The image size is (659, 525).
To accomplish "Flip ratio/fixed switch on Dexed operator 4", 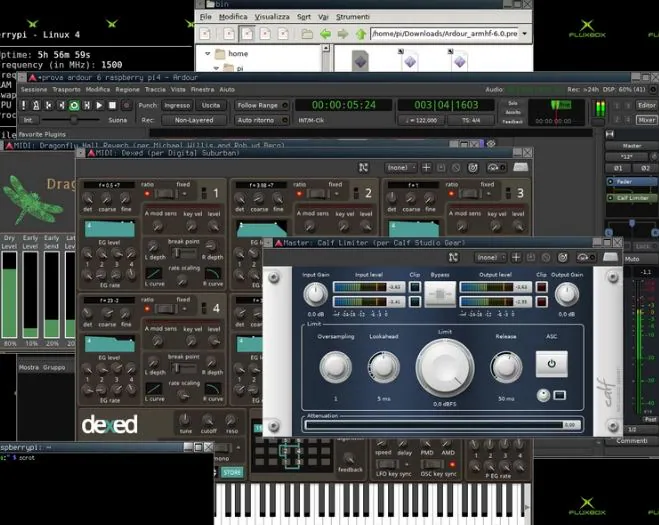I will click(x=164, y=309).
